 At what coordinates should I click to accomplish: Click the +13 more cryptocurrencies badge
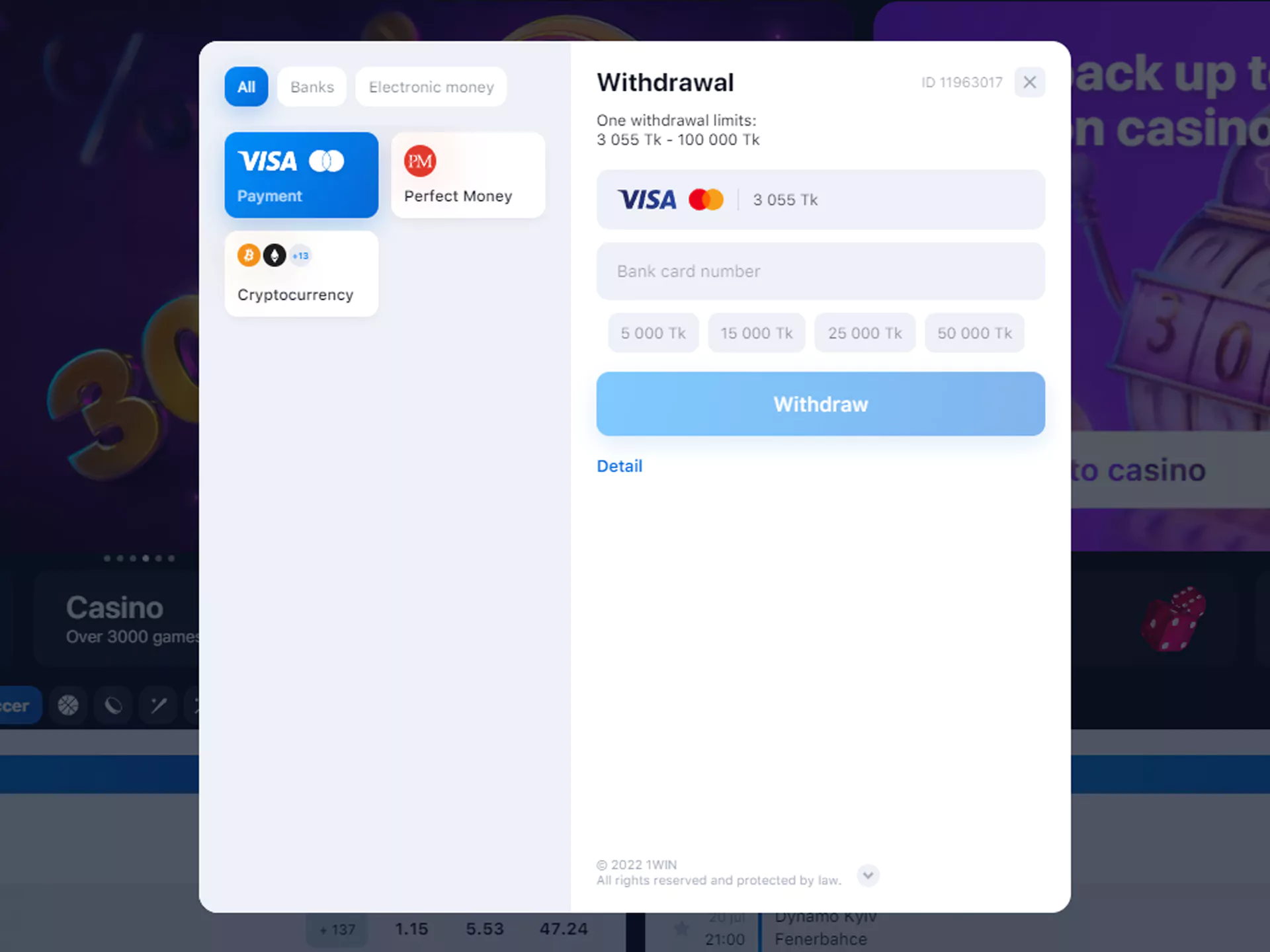pyautogui.click(x=300, y=255)
